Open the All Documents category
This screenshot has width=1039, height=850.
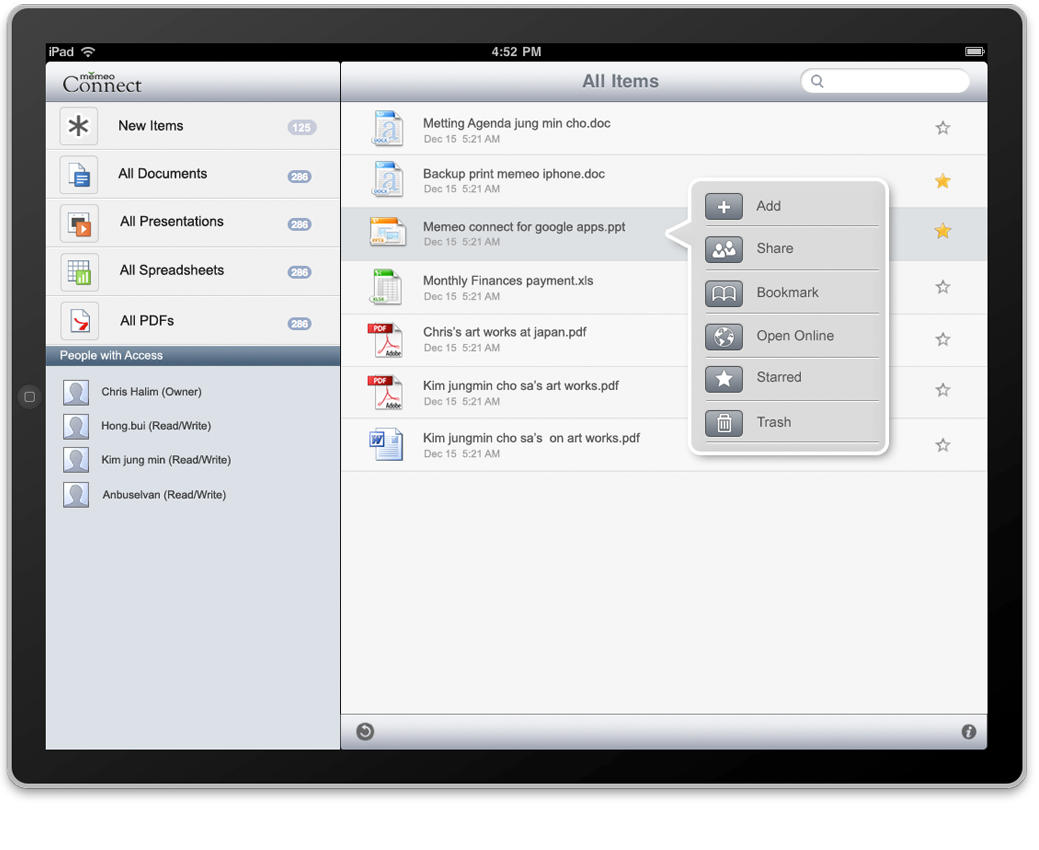162,174
